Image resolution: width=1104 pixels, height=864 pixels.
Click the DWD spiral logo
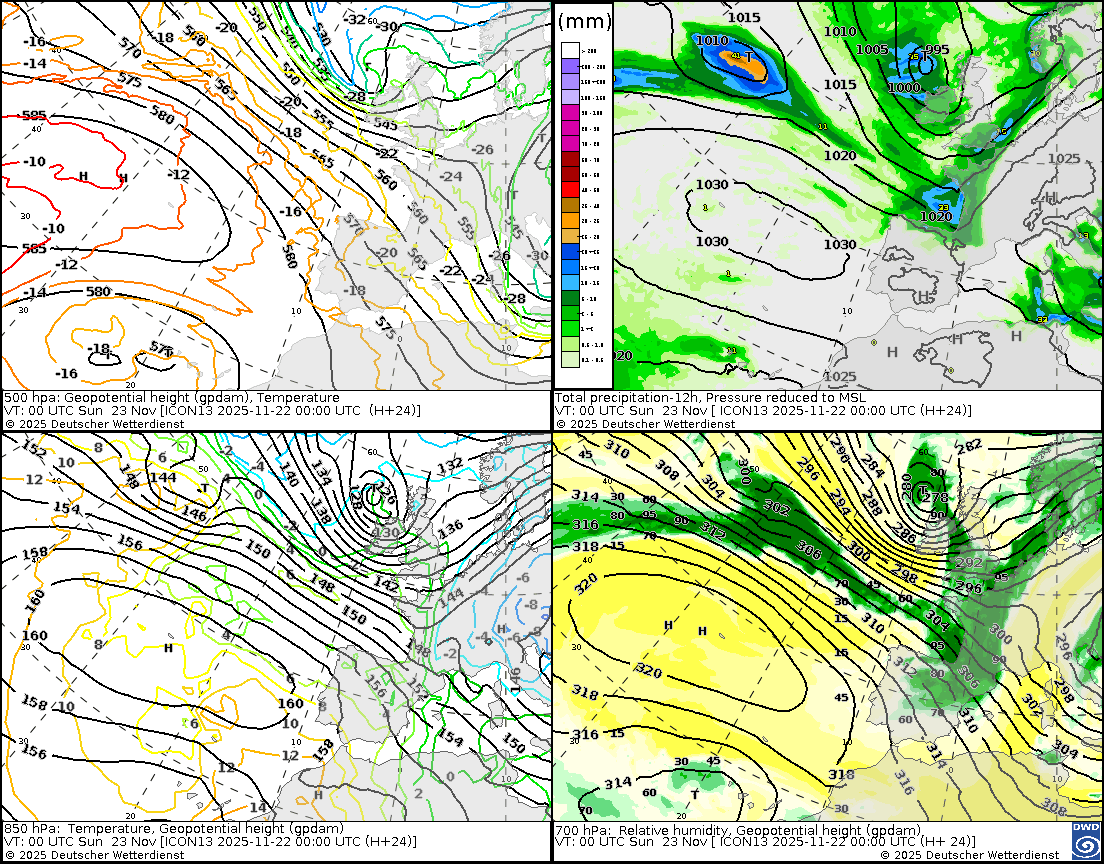pyautogui.click(x=1084, y=841)
